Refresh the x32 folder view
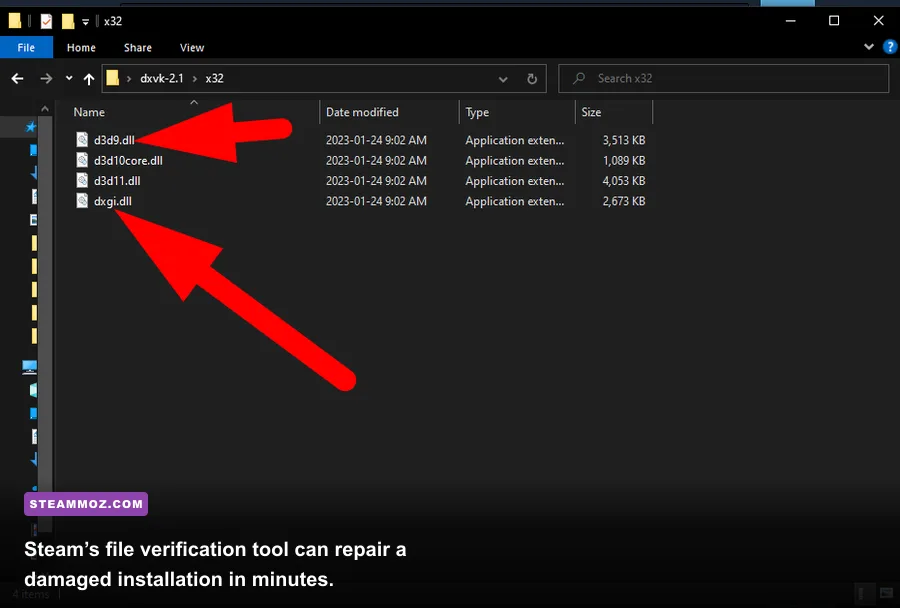Image resolution: width=900 pixels, height=608 pixels. click(532, 79)
